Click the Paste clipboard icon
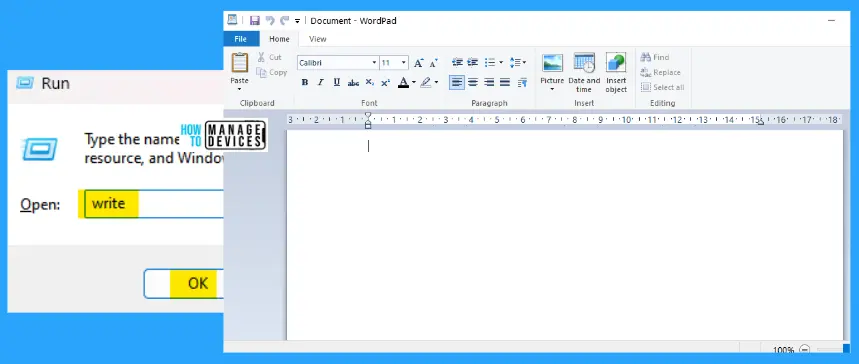 click(x=239, y=62)
